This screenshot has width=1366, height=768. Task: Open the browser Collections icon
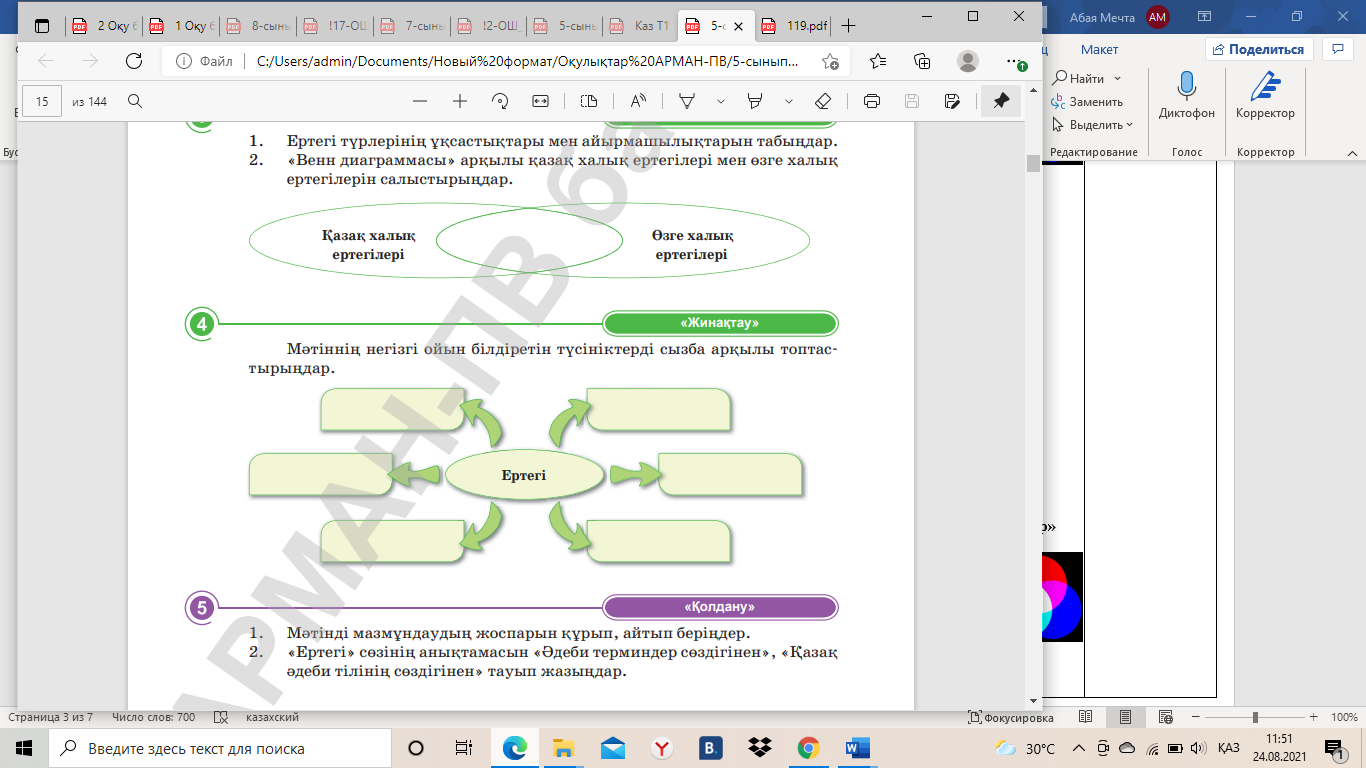922,61
